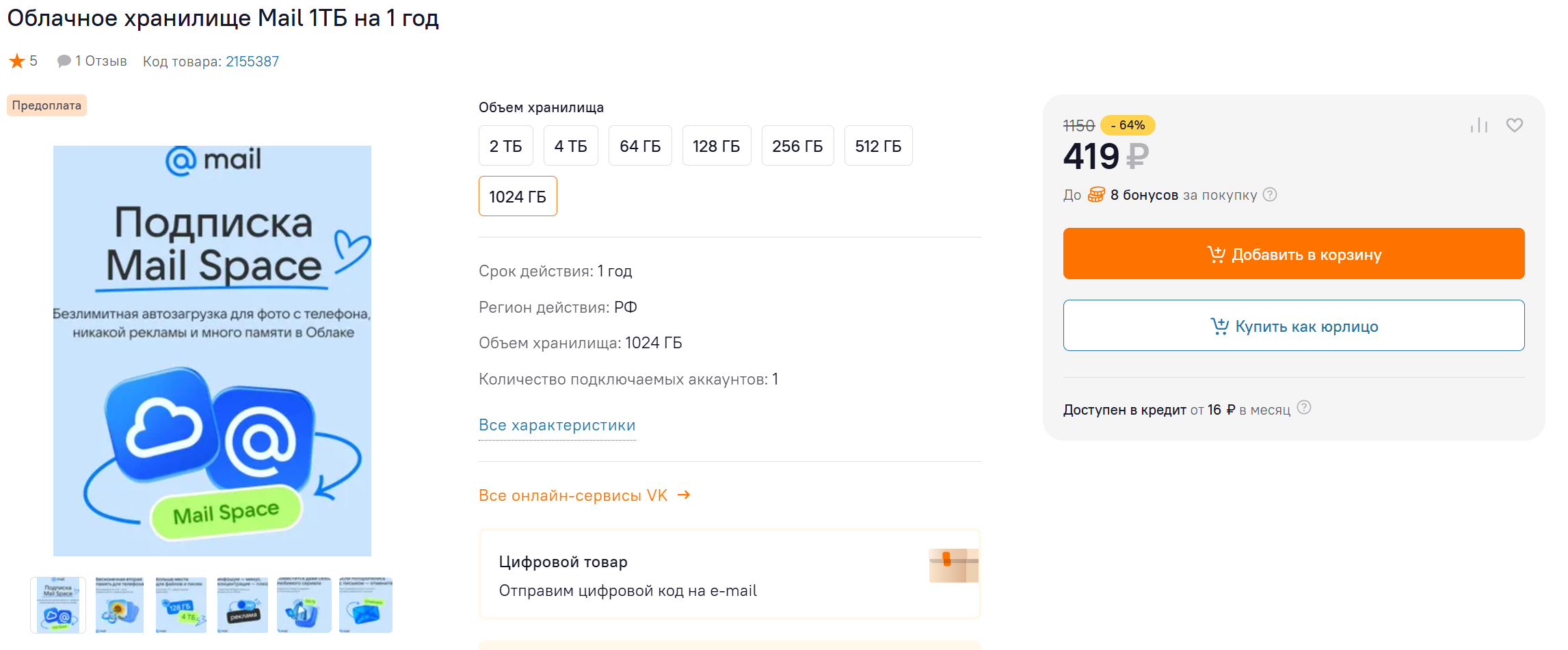The height and width of the screenshot is (650, 1568).
Task: Click the Купить как юрлицо button
Action: [1294, 326]
